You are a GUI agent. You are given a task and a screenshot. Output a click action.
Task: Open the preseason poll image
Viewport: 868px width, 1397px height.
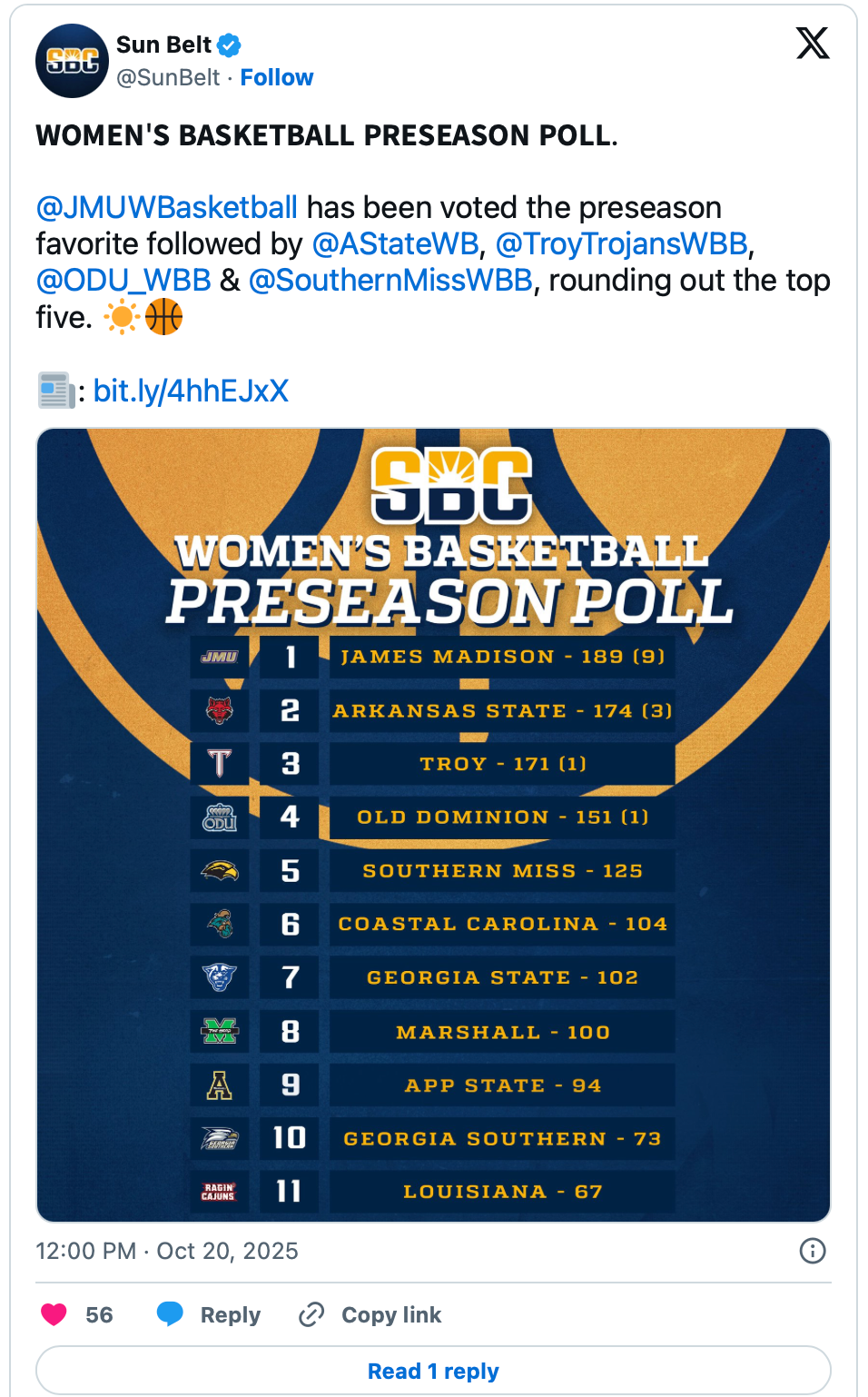433,825
